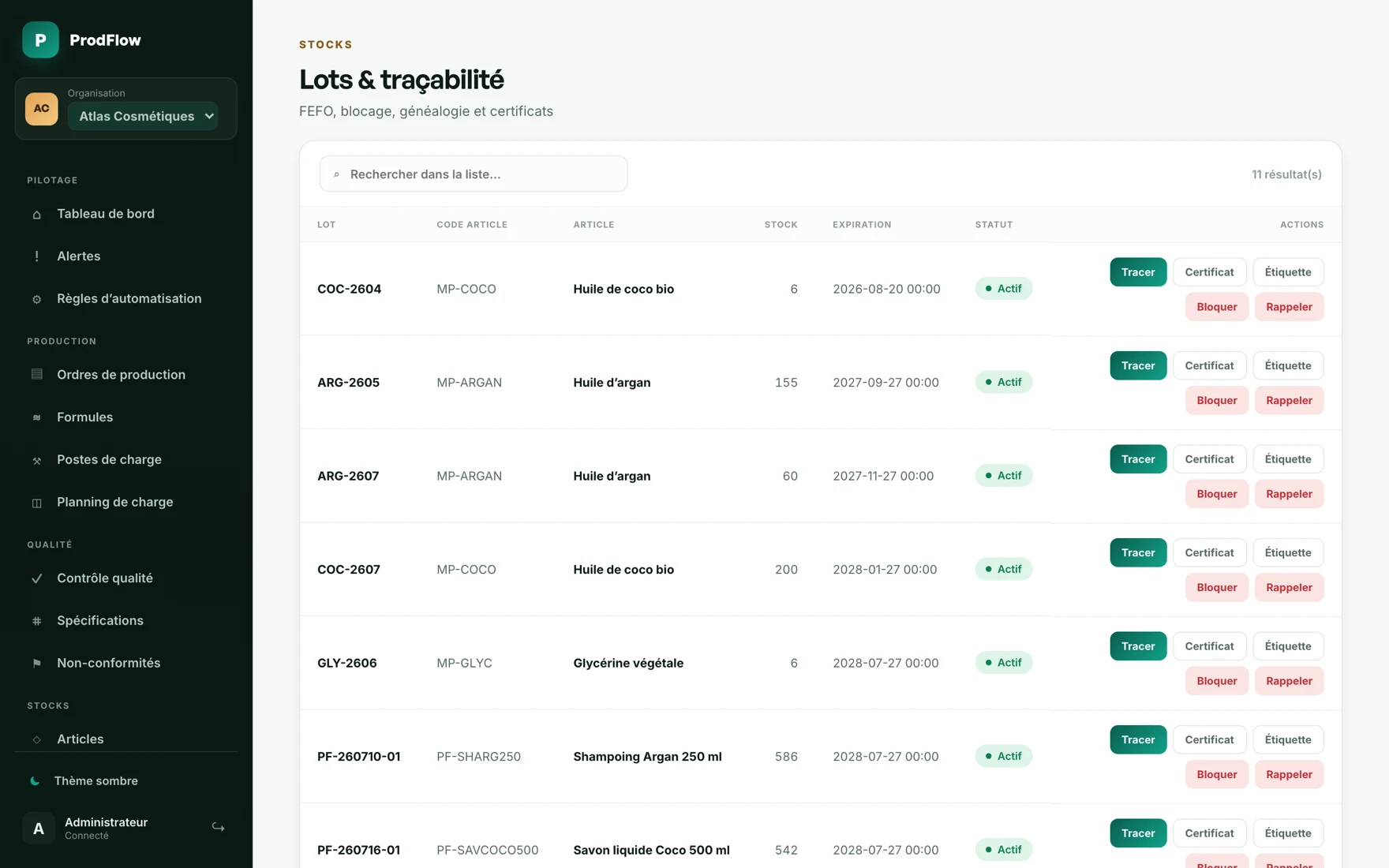
Task: Click the Non-conformités flag icon
Action: [36, 664]
